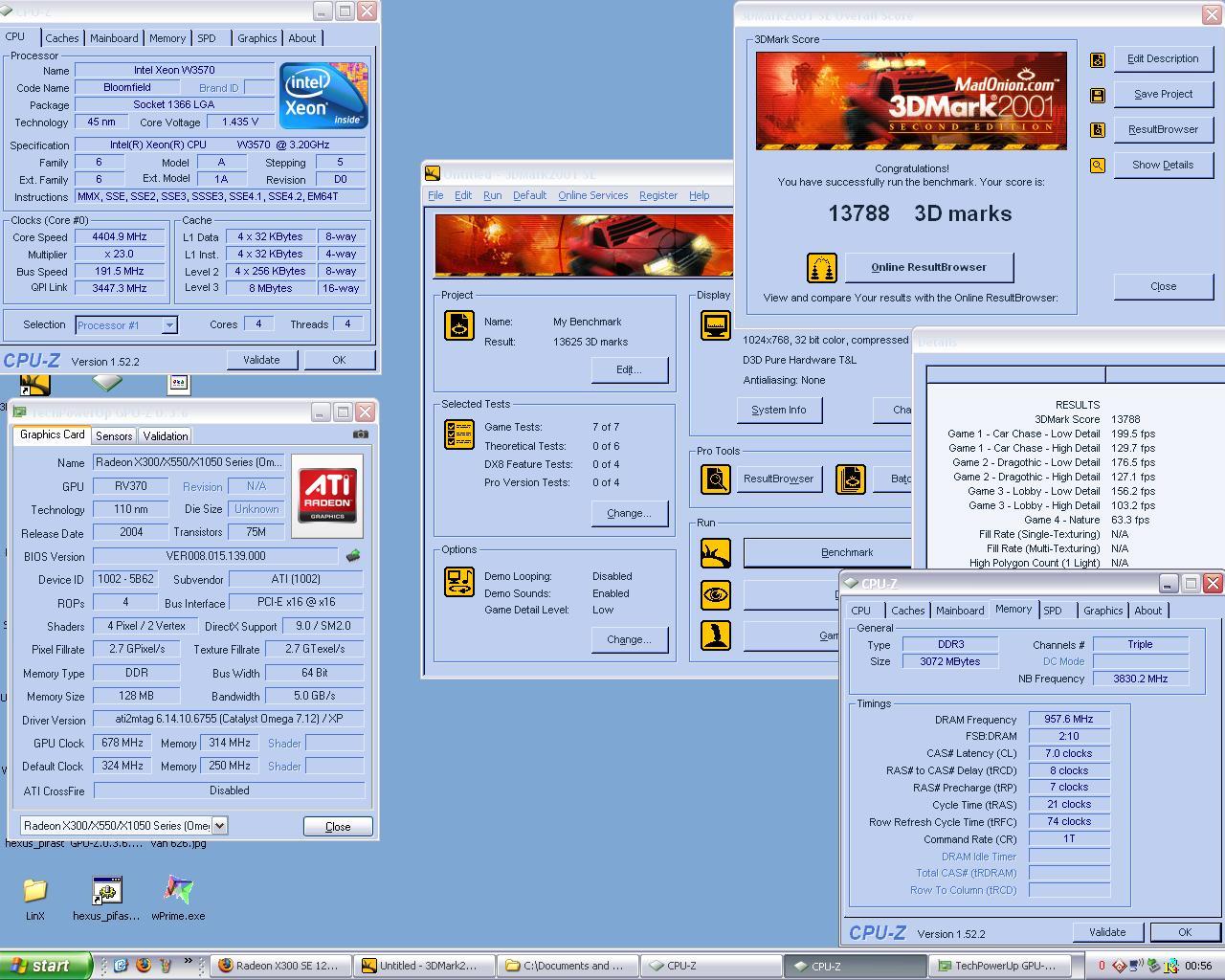Click Internet Explorer icon in quick launch
This screenshot has height=980, width=1225.
122,966
